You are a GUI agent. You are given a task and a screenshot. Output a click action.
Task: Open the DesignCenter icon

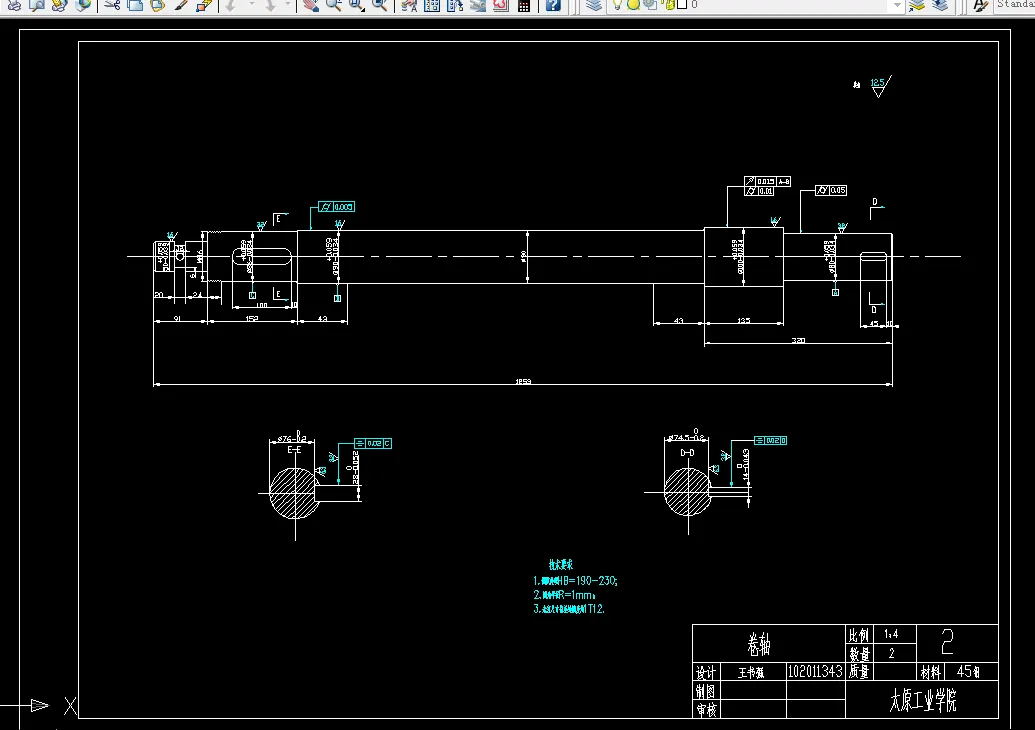pos(432,5)
